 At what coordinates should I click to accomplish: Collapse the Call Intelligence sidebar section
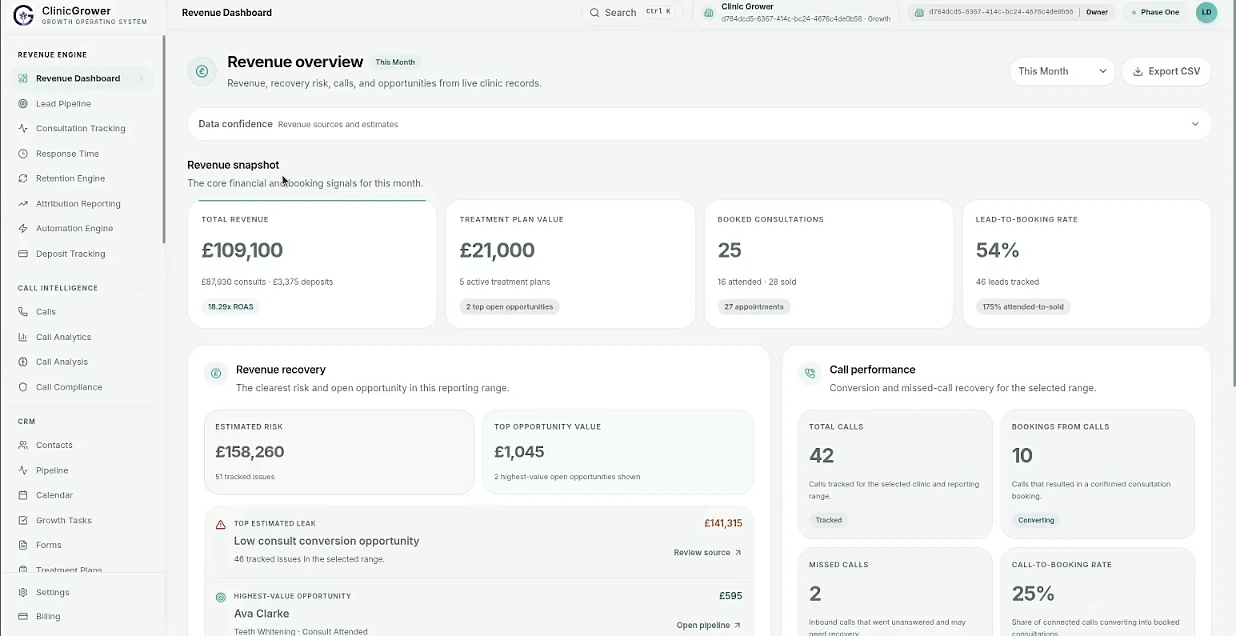point(141,288)
